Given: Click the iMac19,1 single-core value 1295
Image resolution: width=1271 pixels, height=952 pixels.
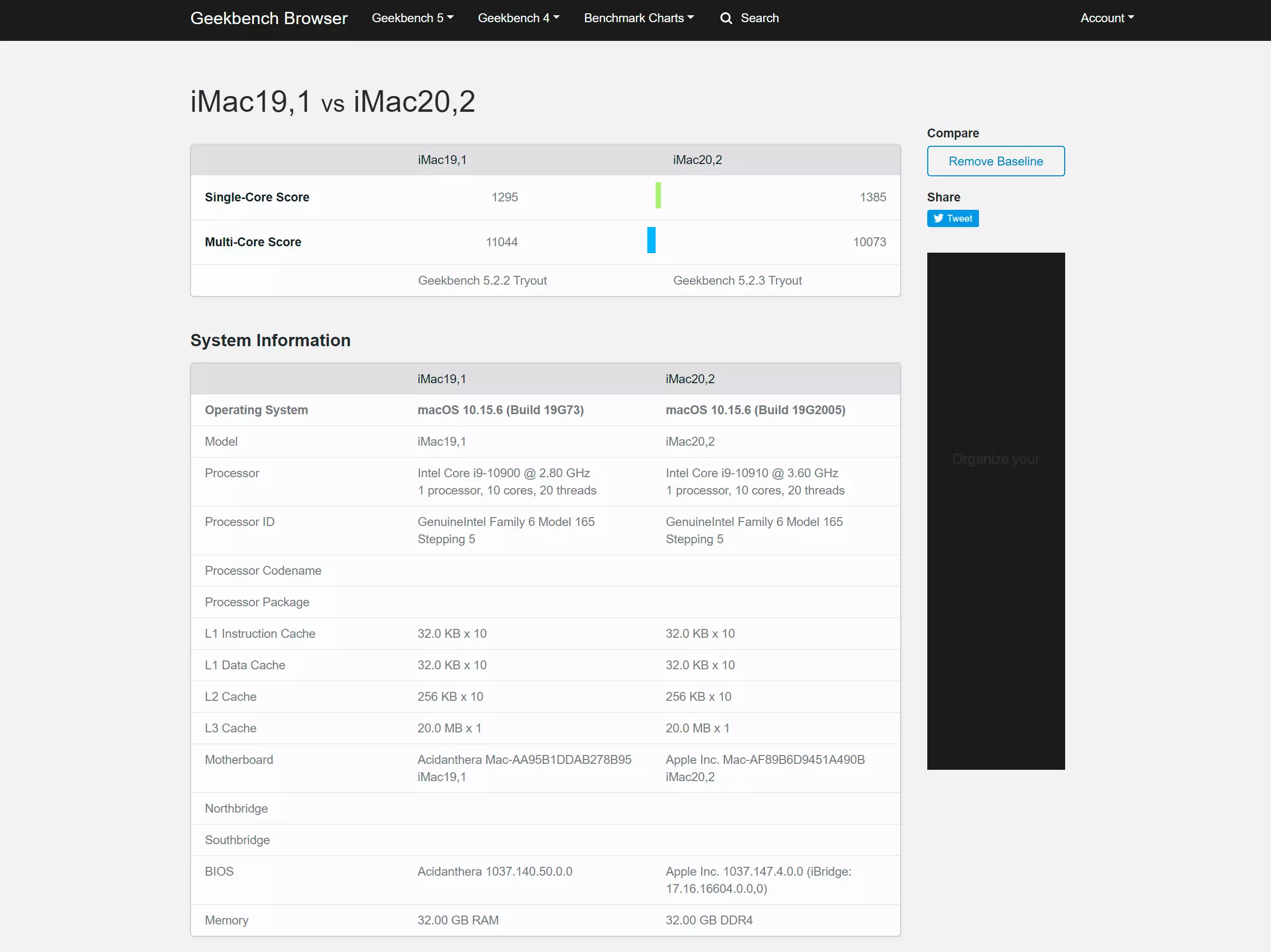Looking at the screenshot, I should point(504,197).
